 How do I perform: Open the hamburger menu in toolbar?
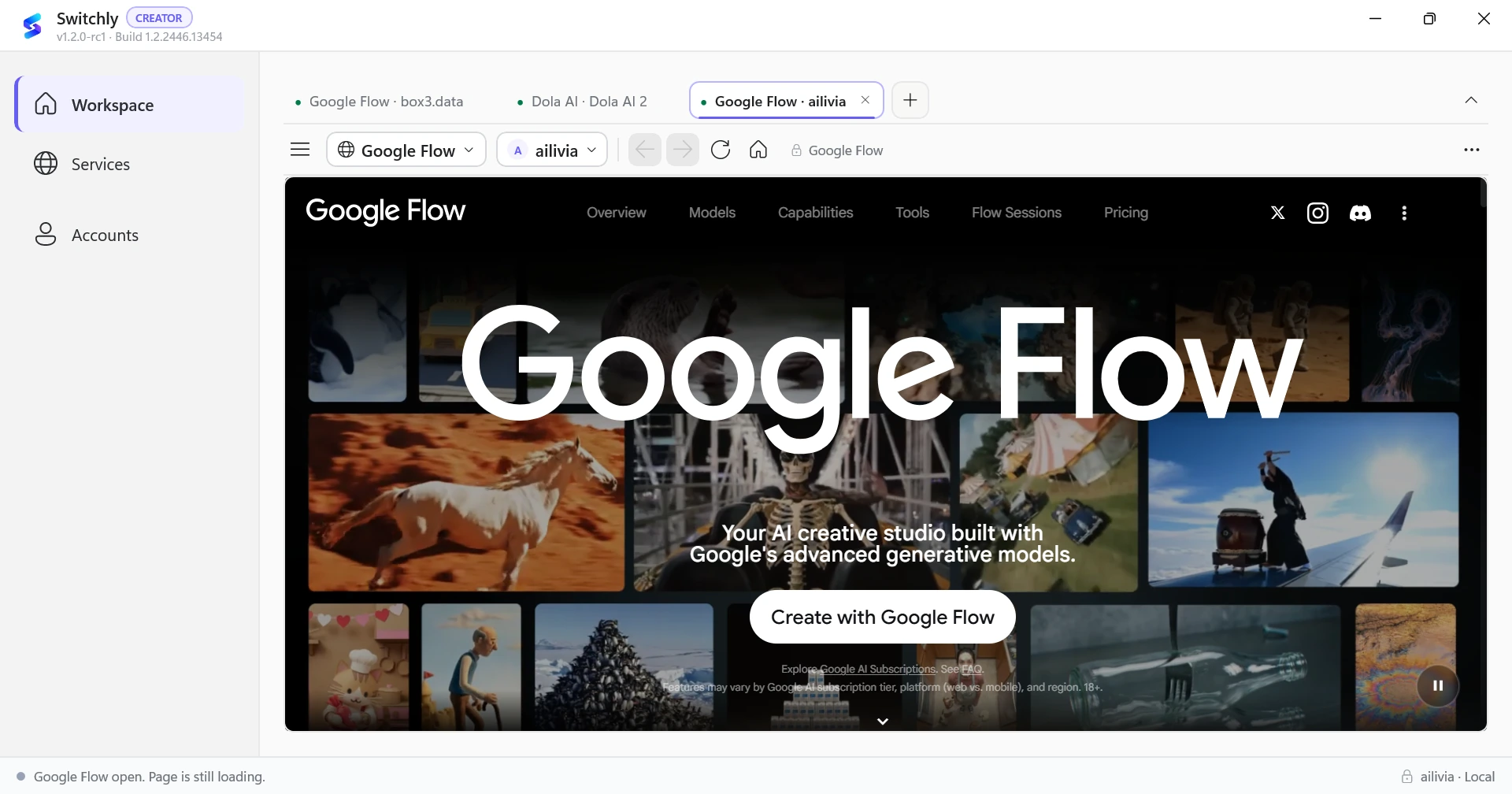point(300,150)
